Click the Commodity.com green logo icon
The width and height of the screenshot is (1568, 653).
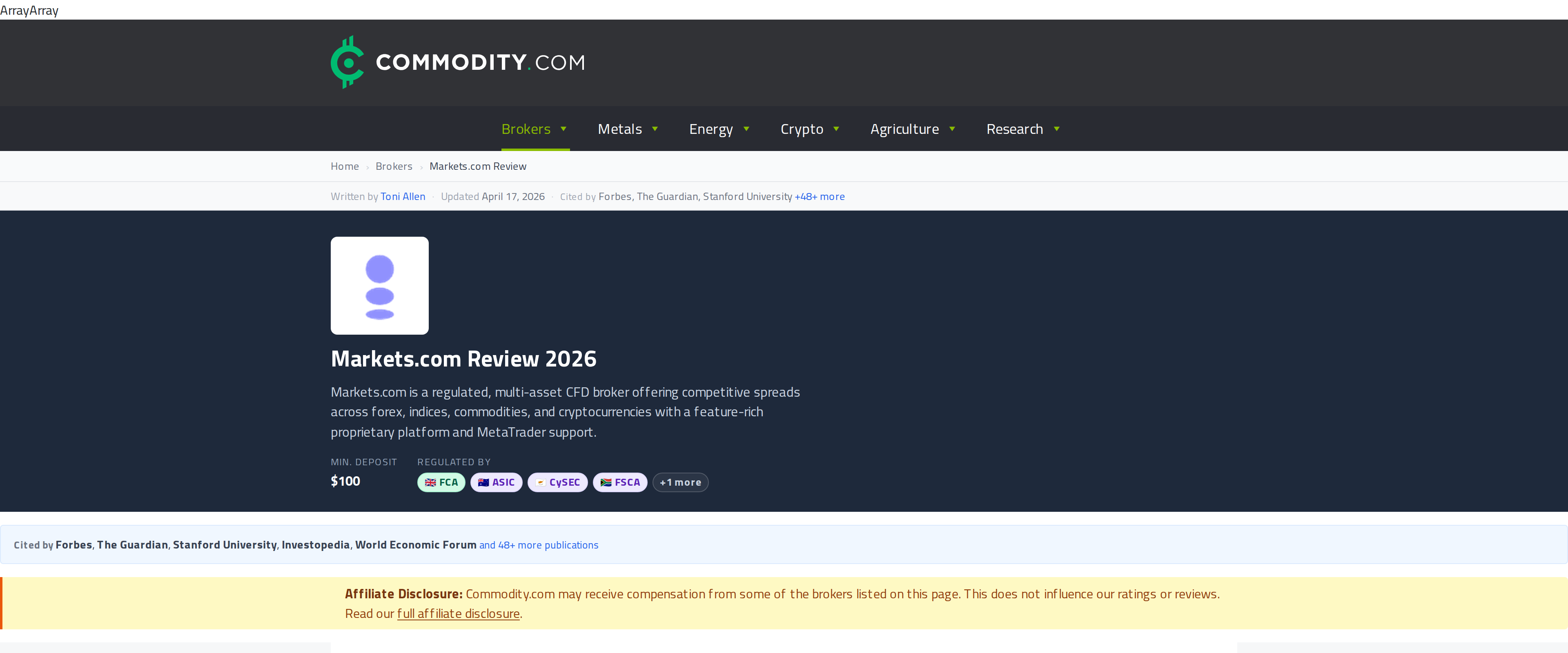click(347, 62)
